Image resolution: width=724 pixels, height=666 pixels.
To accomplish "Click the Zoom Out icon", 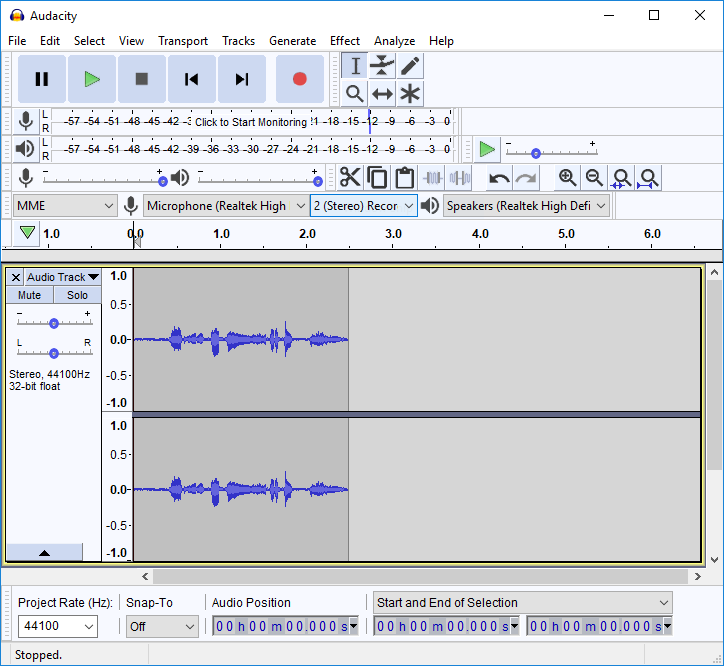I will pyautogui.click(x=594, y=178).
